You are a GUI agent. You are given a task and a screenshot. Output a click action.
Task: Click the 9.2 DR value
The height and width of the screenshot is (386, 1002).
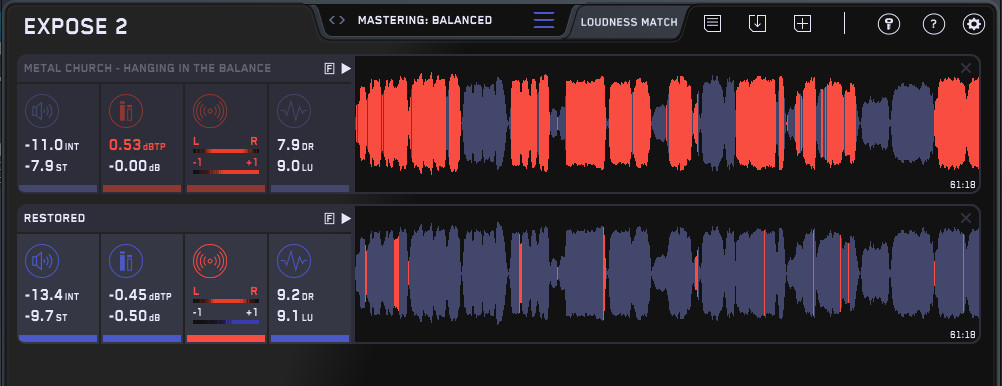click(295, 296)
